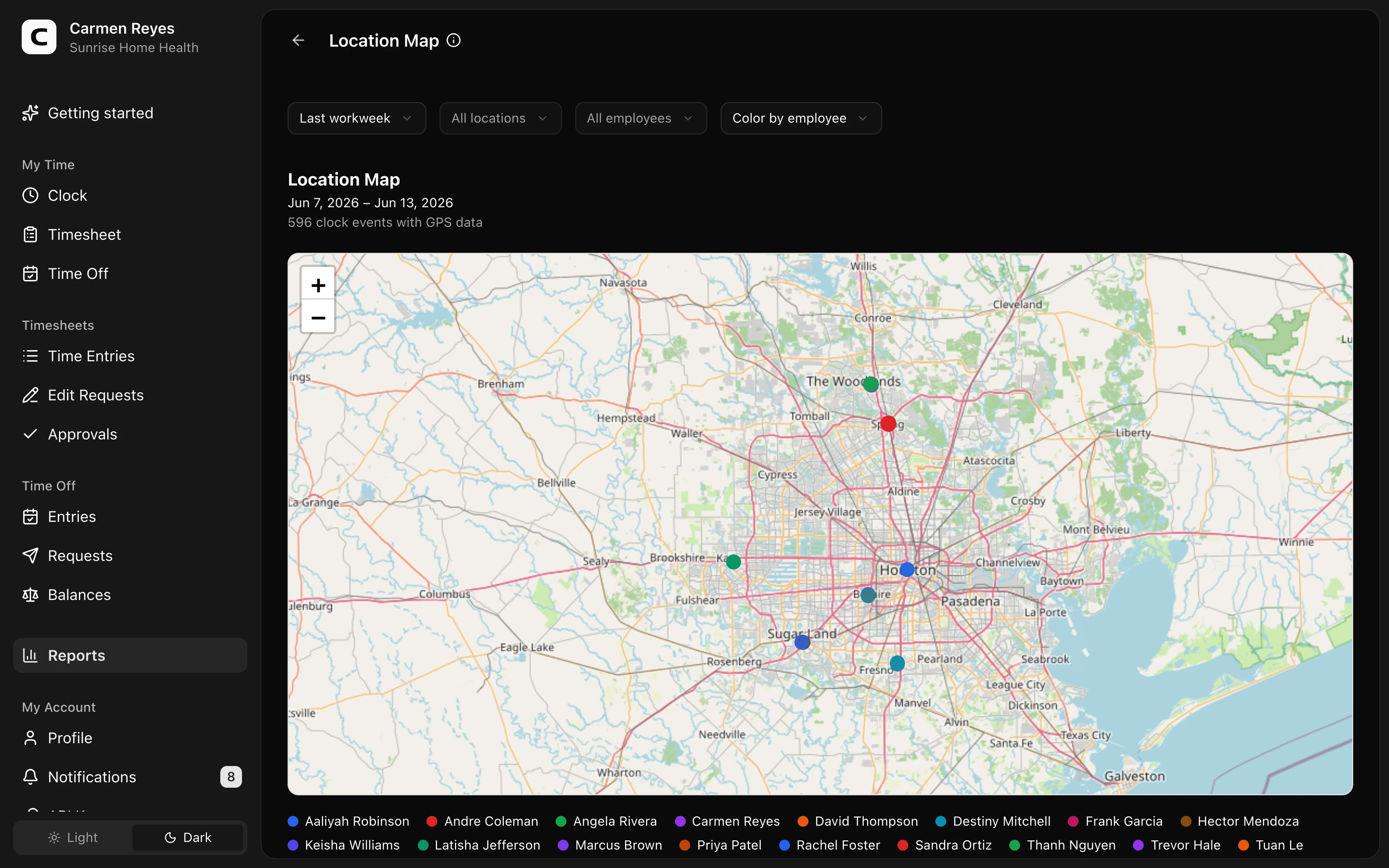
Task: Click the Frank Garcia pink legend swatch
Action: coord(1073,821)
